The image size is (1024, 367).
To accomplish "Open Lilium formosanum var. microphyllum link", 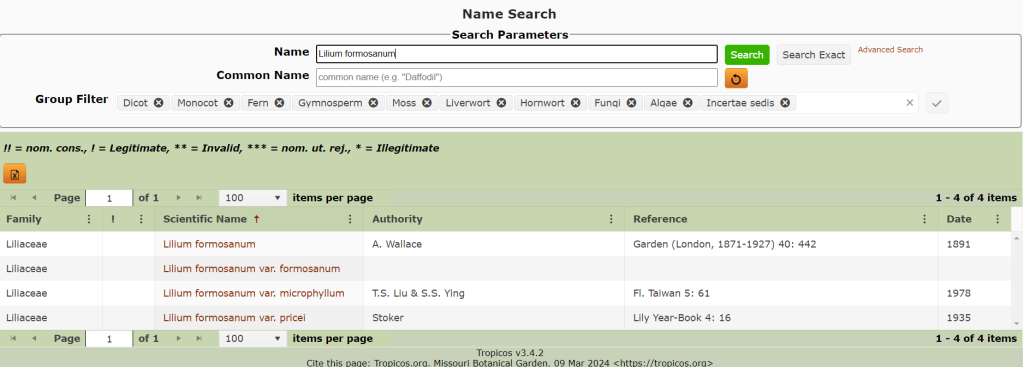I will (x=253, y=293).
